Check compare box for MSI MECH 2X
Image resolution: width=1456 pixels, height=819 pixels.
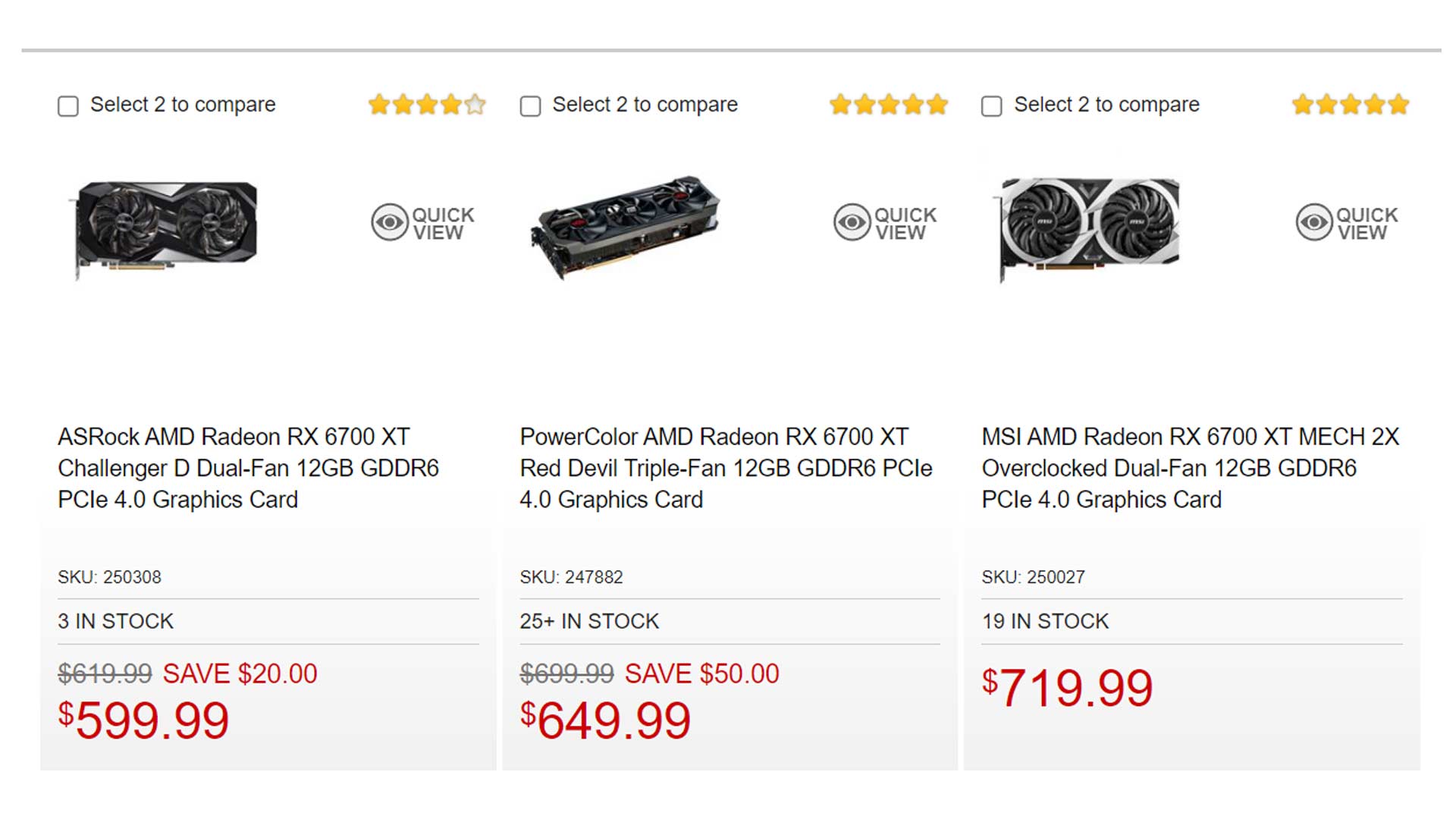pyautogui.click(x=991, y=106)
